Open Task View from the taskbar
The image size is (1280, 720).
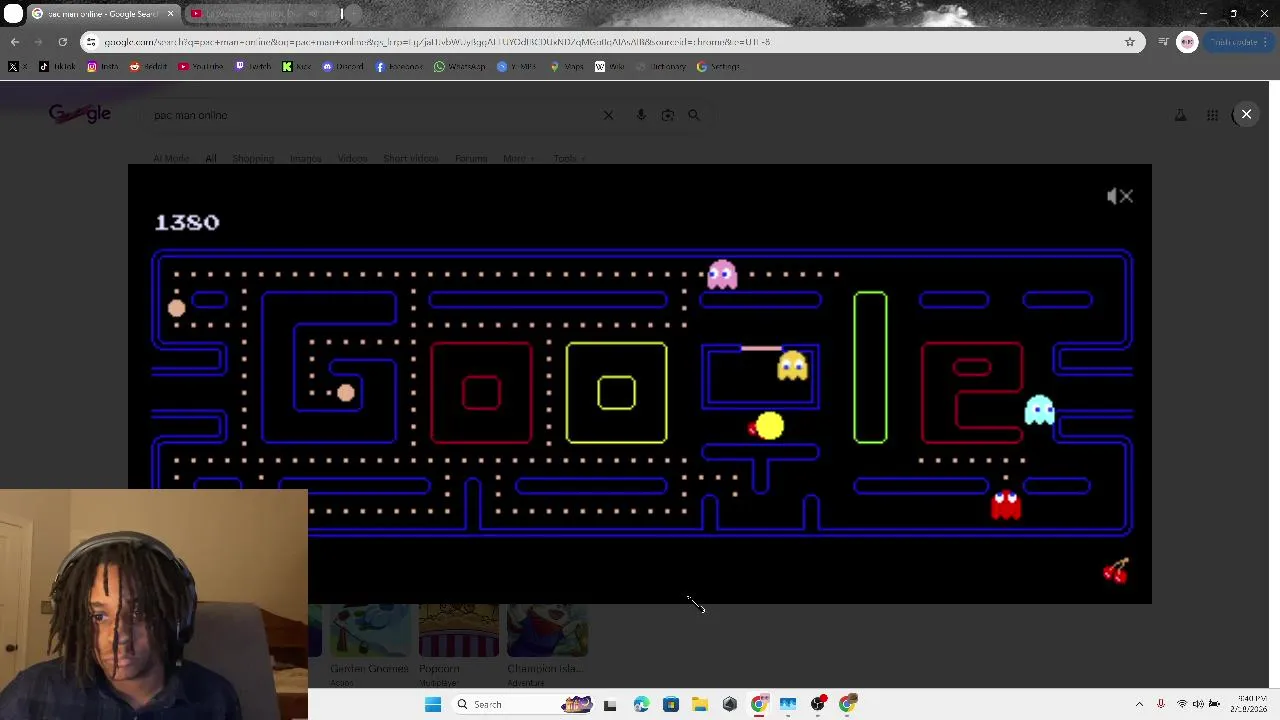610,704
